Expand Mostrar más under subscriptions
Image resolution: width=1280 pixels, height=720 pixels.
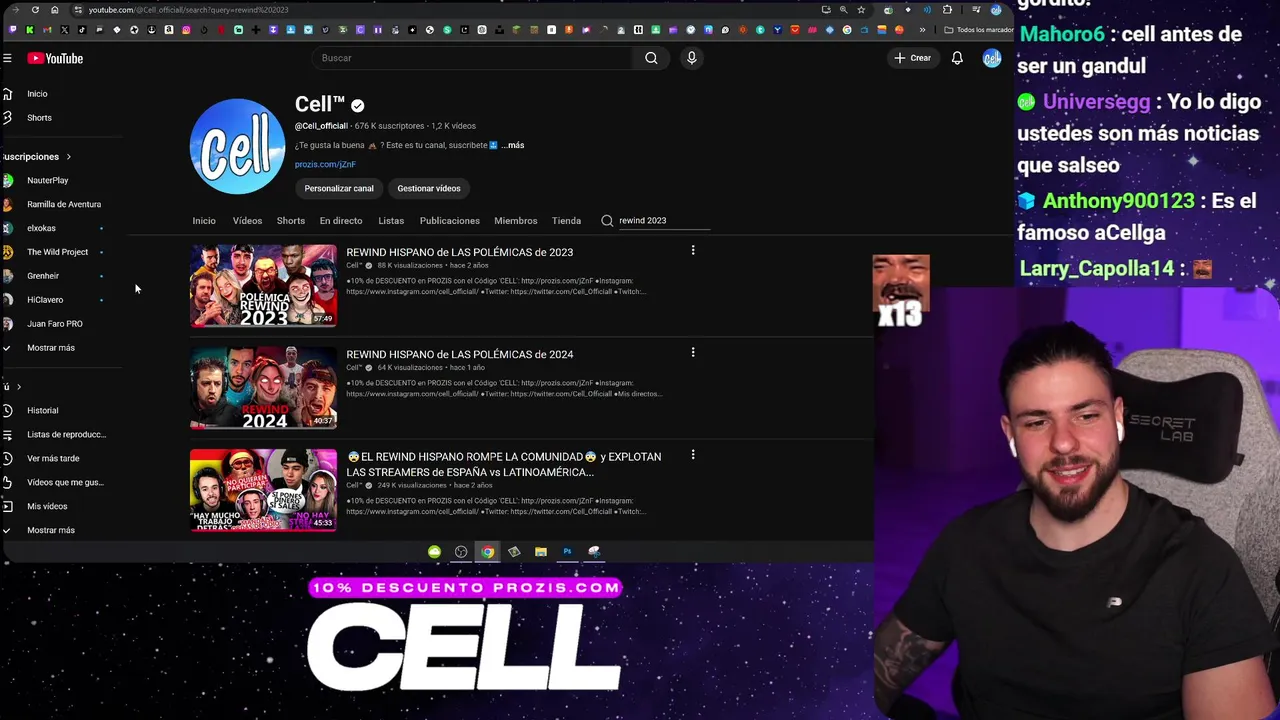click(x=51, y=348)
